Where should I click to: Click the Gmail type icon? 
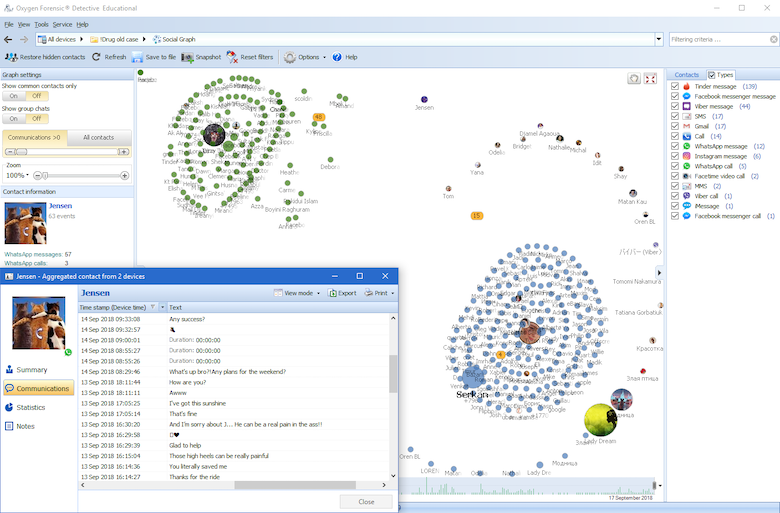686,126
